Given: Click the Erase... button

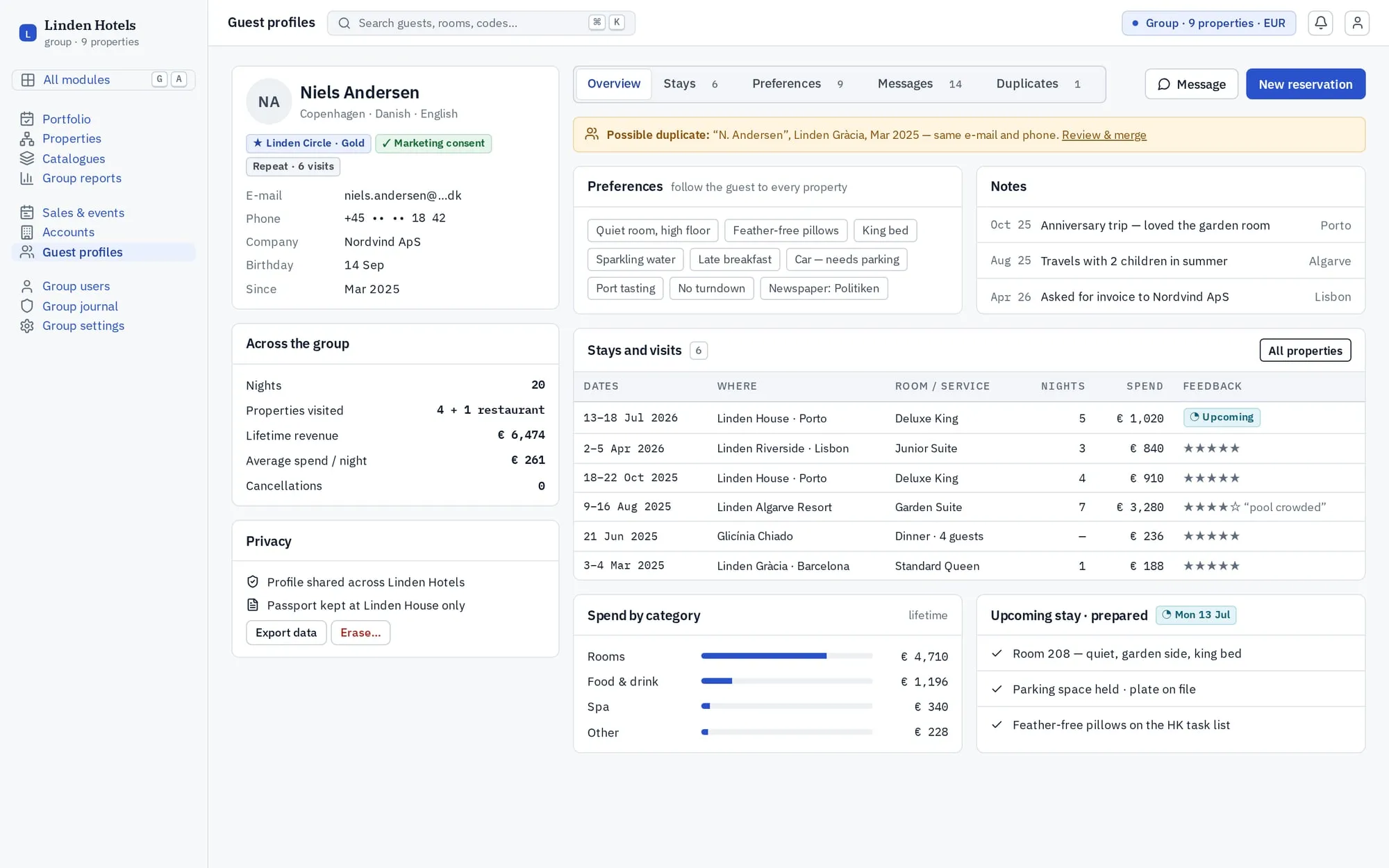Looking at the screenshot, I should click(360, 633).
